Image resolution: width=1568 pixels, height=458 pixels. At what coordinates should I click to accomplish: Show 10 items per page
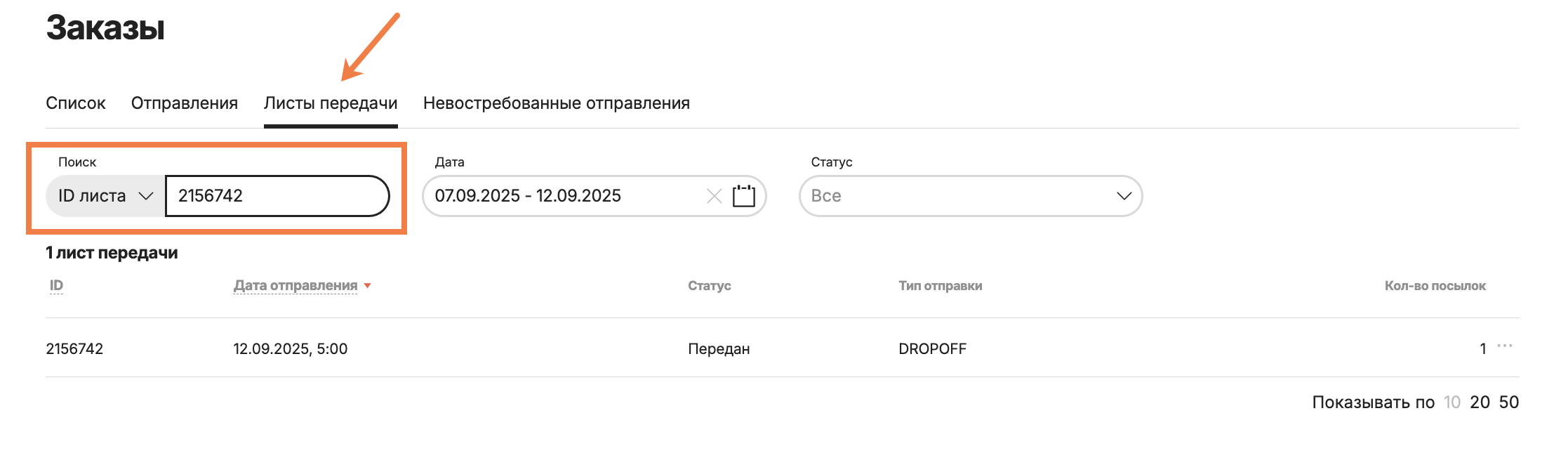coord(1451,403)
